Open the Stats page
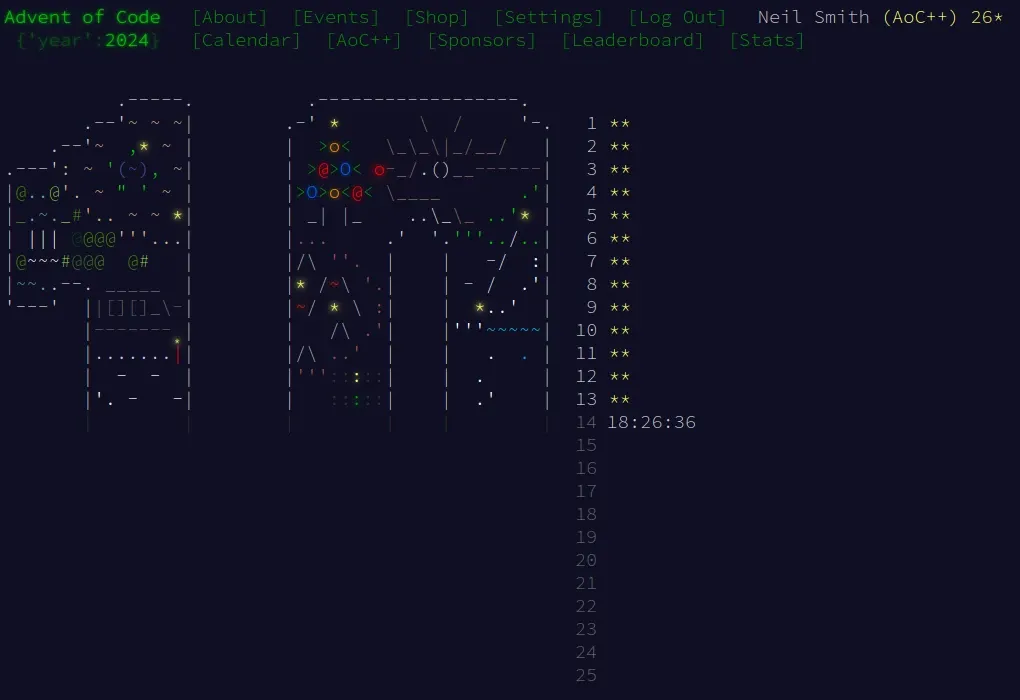The image size is (1020, 700). click(766, 40)
